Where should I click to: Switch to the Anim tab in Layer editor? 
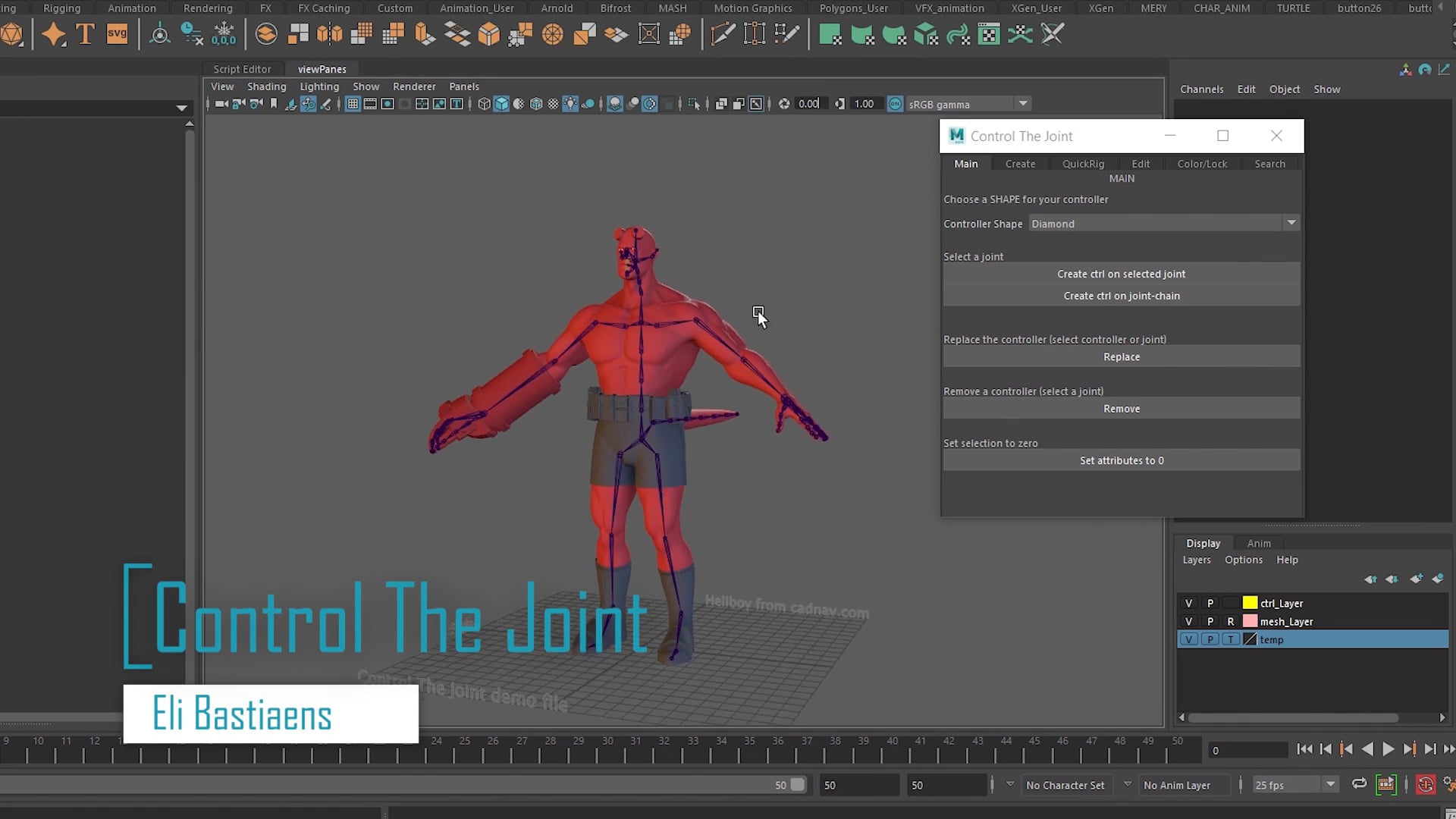point(1258,542)
